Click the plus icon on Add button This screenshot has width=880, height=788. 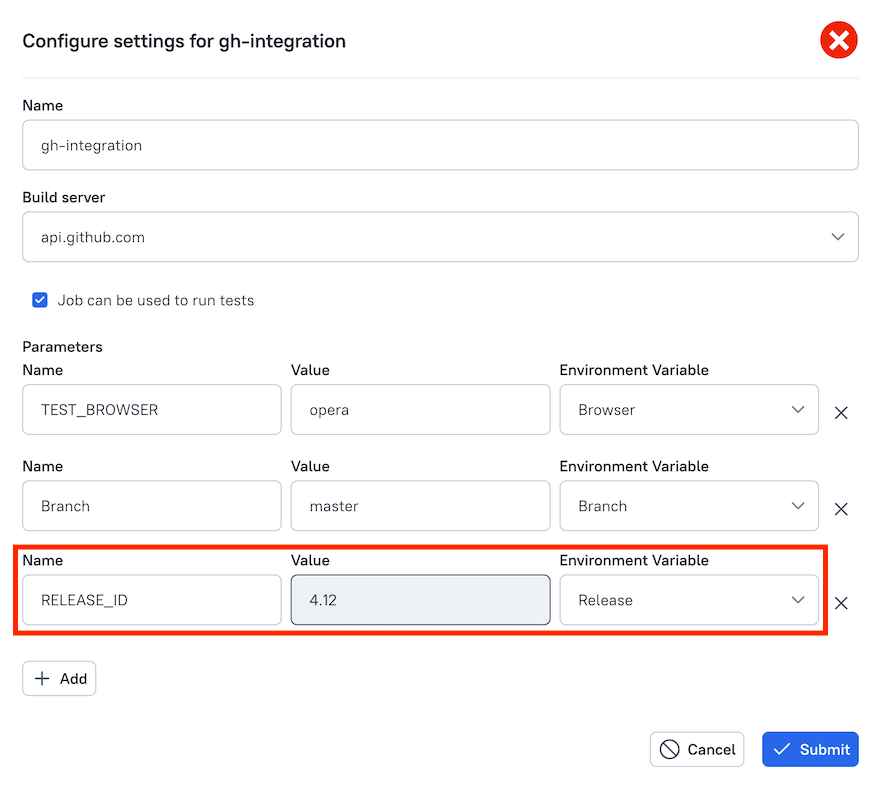coord(42,678)
